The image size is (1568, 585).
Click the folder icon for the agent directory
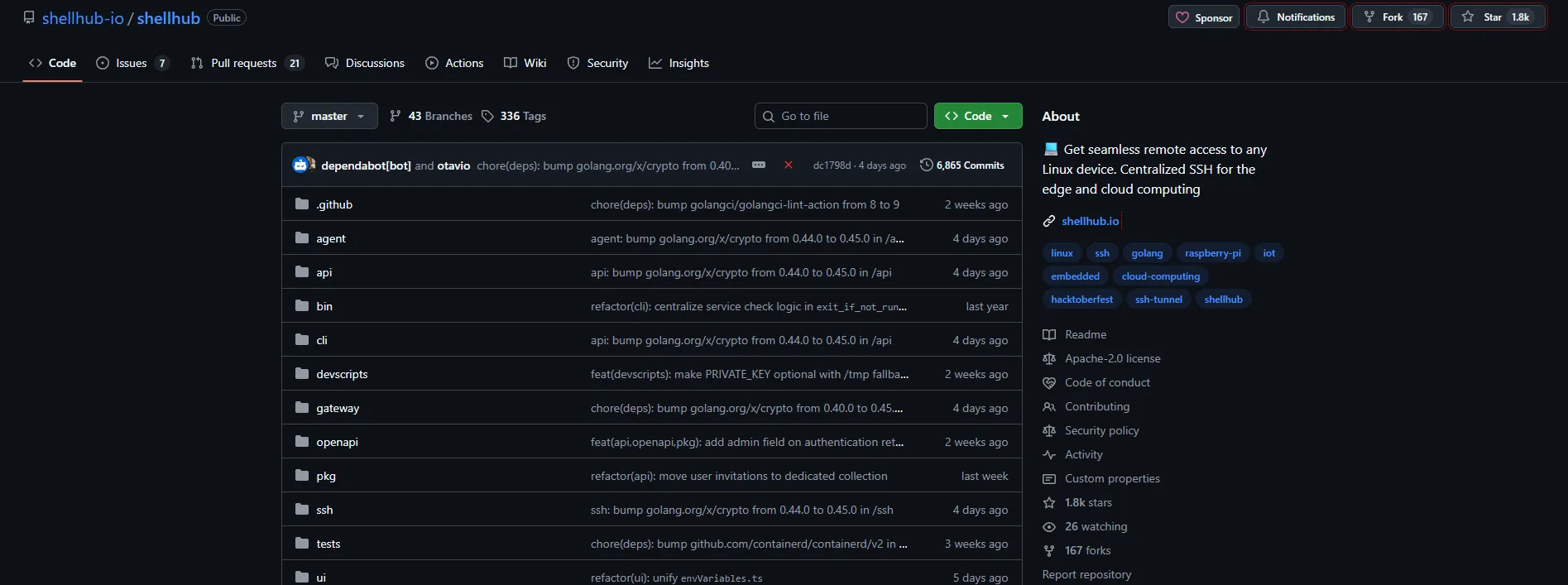pos(302,238)
